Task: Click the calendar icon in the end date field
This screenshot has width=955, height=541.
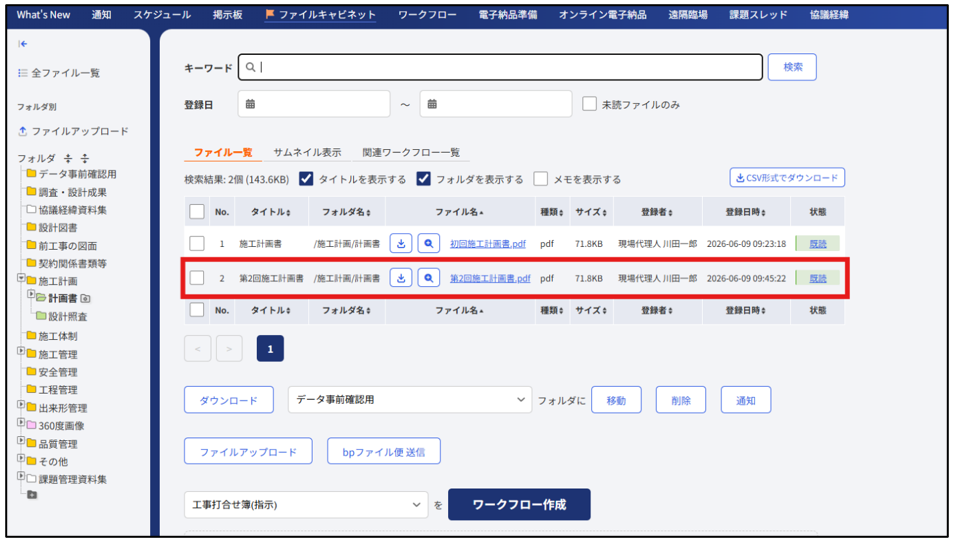Action: click(432, 104)
